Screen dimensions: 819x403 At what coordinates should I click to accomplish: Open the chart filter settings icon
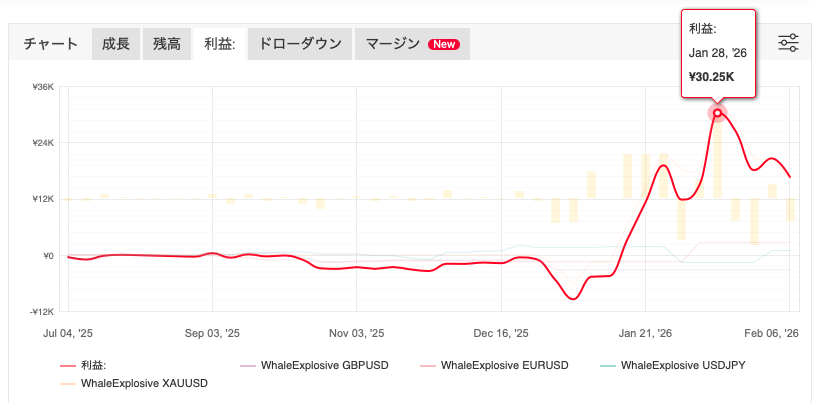788,42
